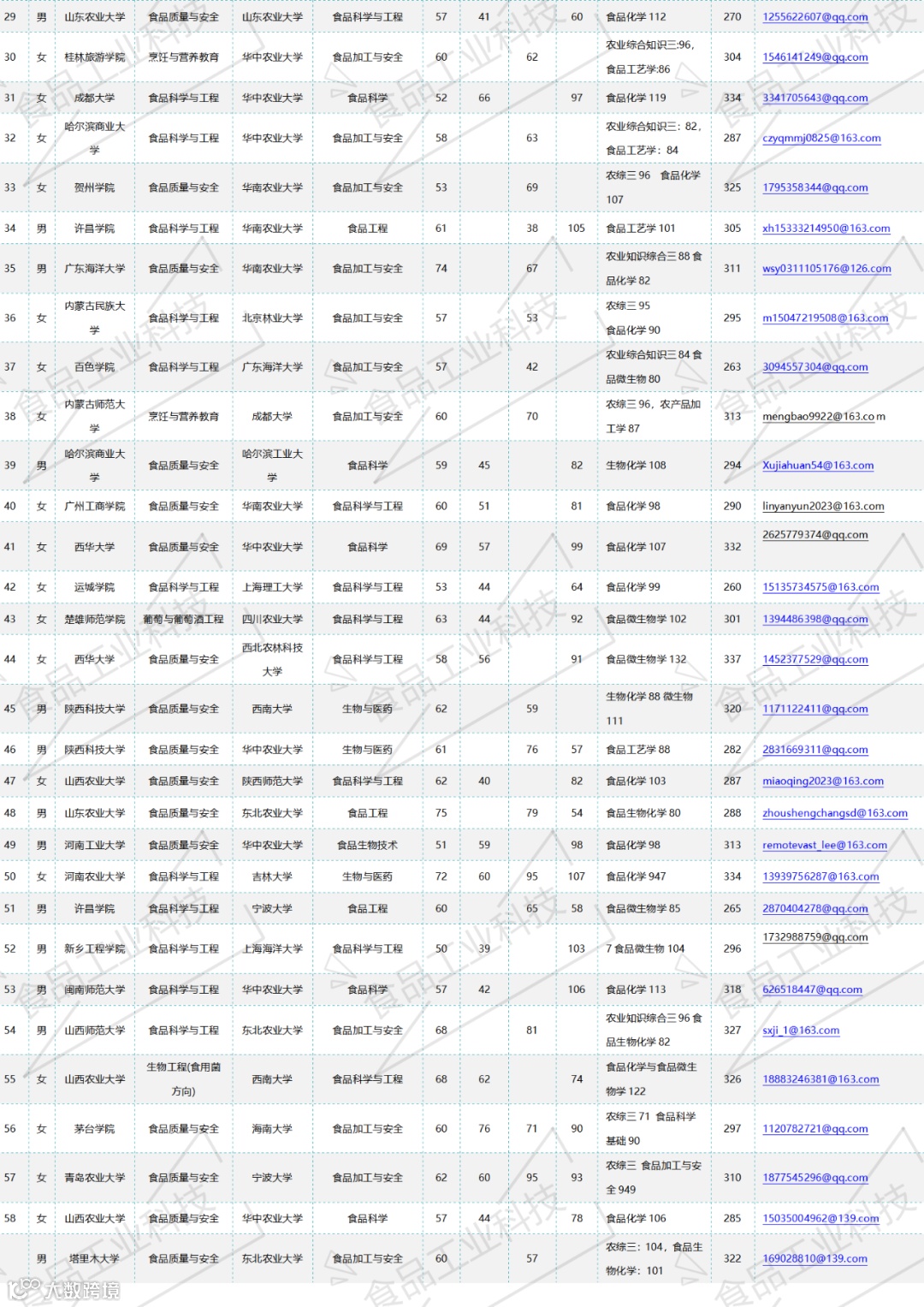This screenshot has height=1307, width=924.
Task: Select the 北京林业大学 cell
Action: click(x=272, y=318)
